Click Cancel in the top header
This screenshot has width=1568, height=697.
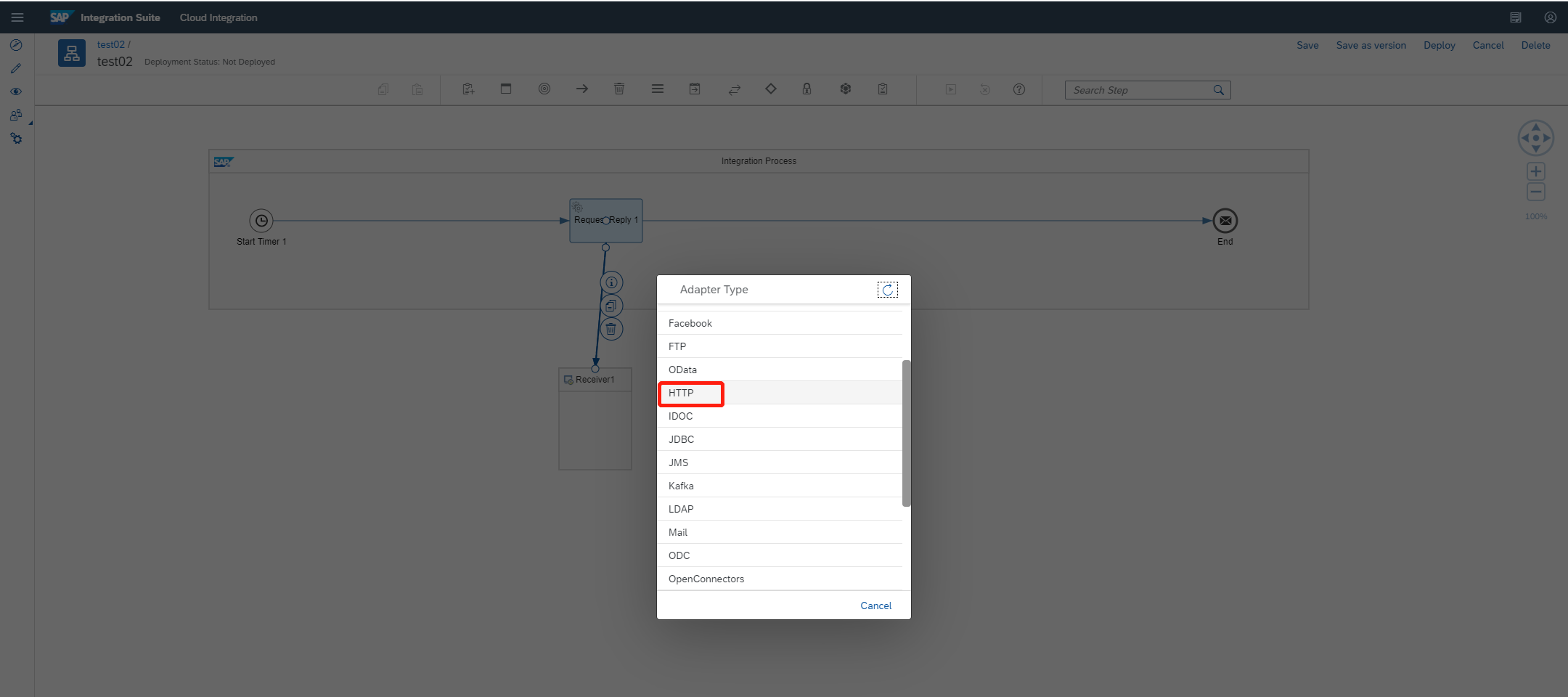1488,45
